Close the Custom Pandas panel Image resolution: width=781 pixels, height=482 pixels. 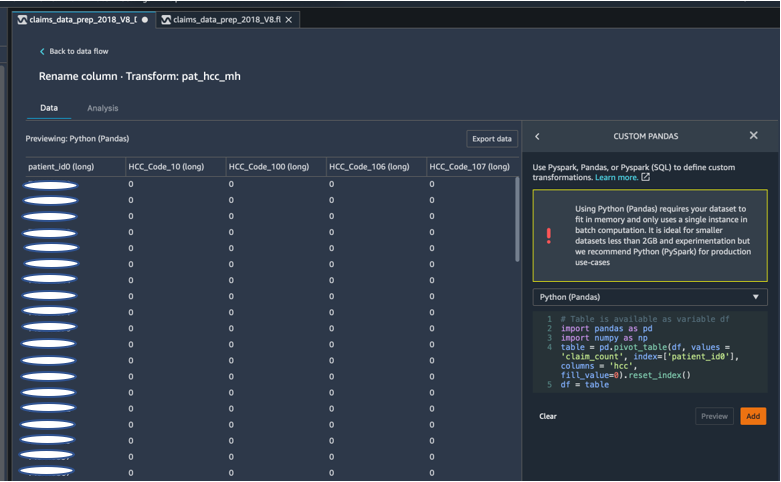pyautogui.click(x=753, y=136)
